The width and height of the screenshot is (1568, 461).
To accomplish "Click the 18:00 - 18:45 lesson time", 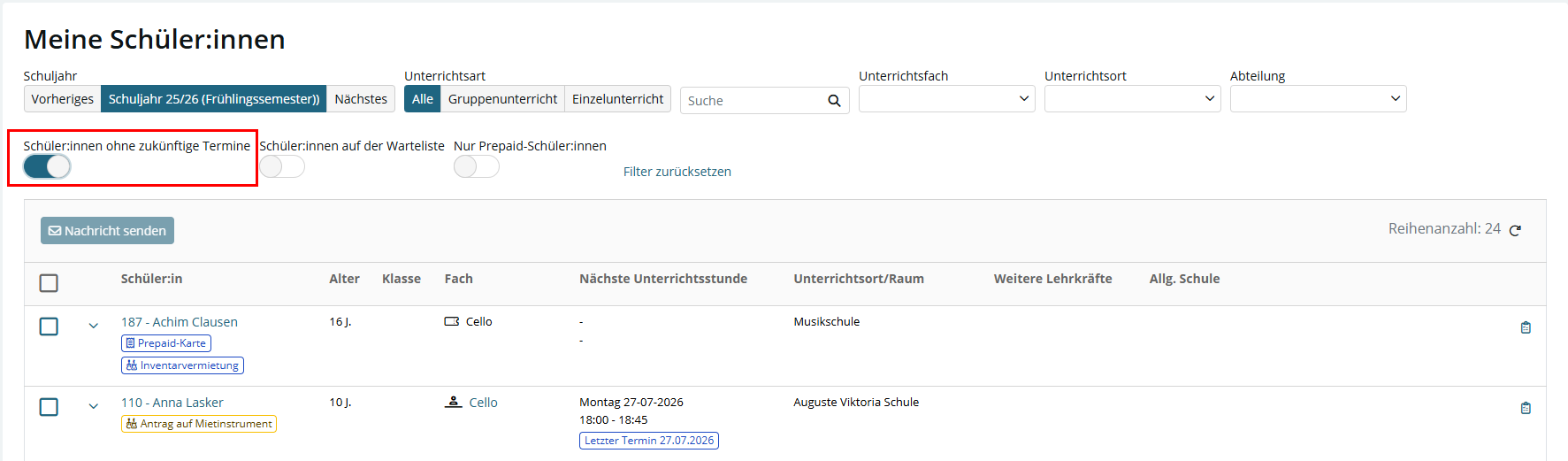I will (614, 420).
